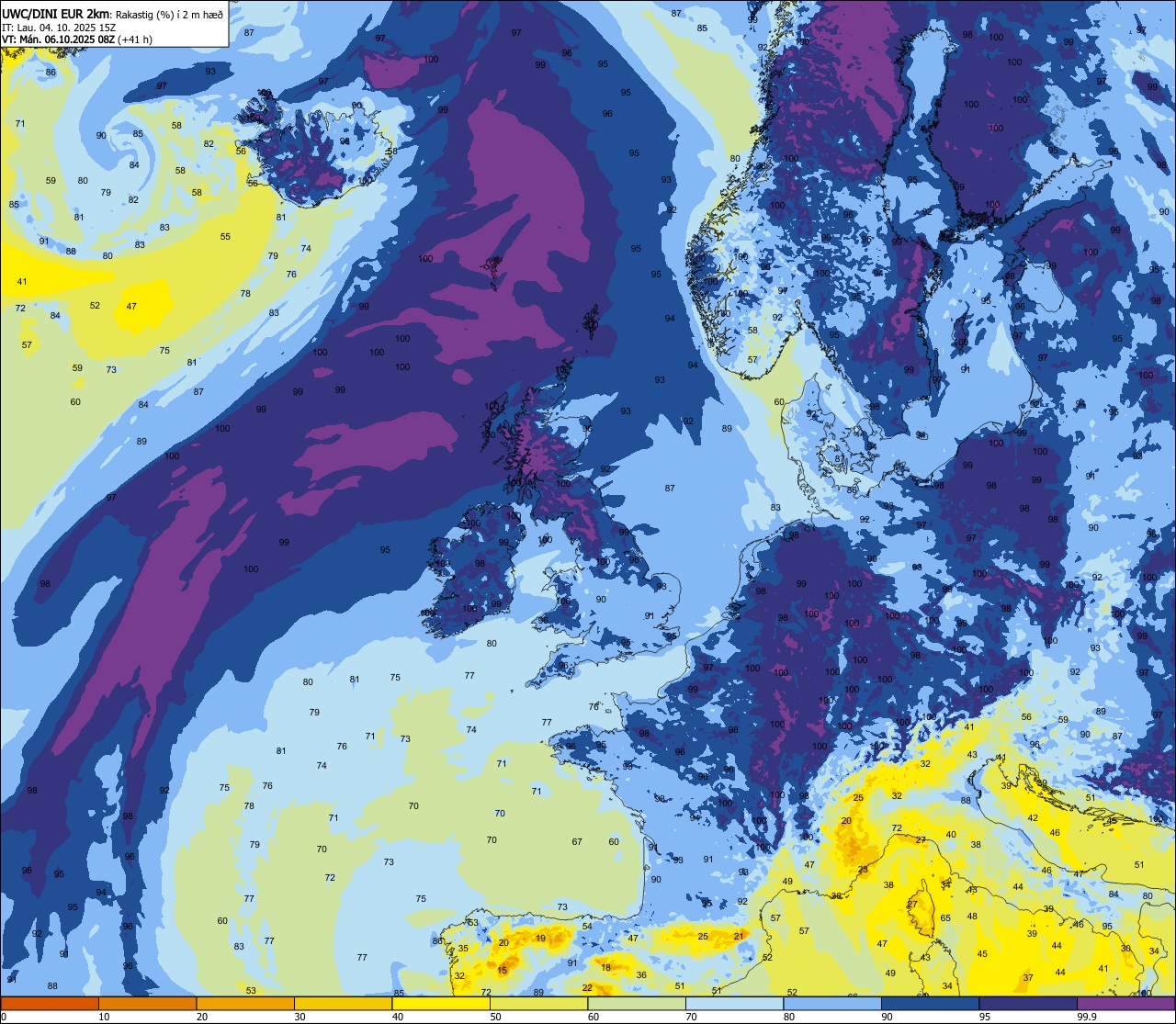This screenshot has width=1176, height=1024.
Task: Click the '55' humidity value south of Iceland
Action: click(x=225, y=237)
